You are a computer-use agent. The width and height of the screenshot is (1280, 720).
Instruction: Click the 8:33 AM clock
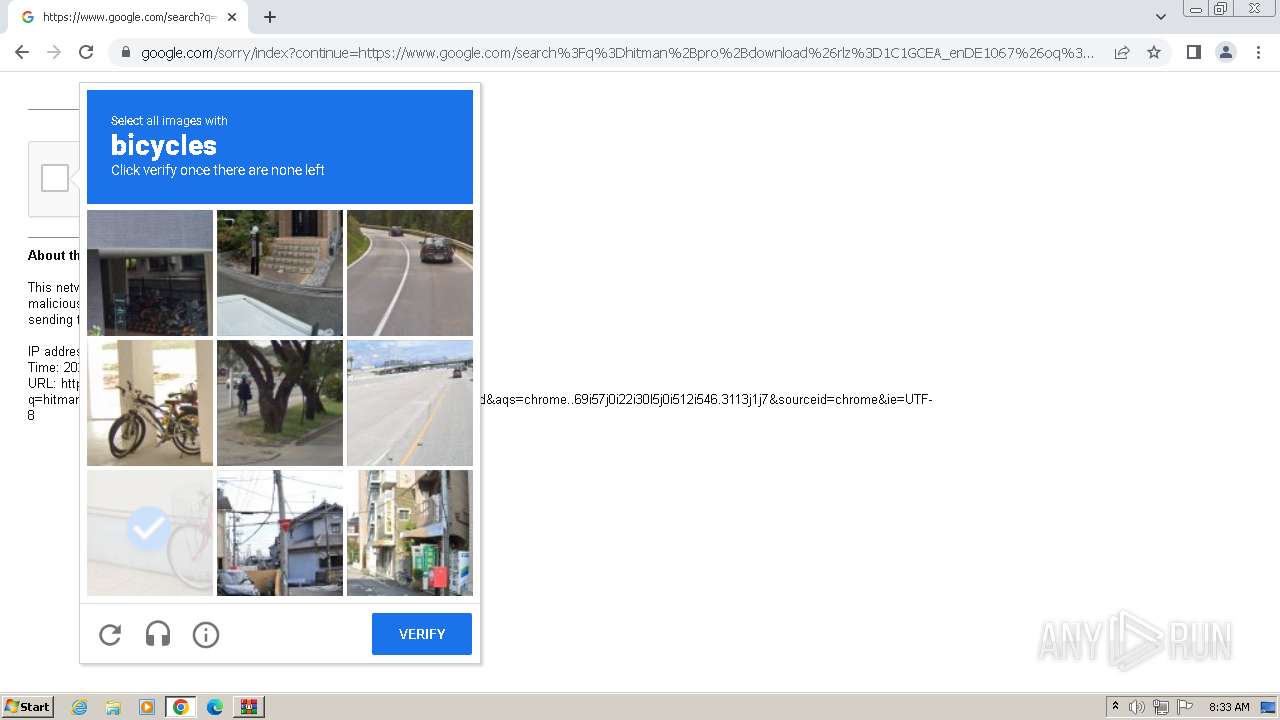1229,707
